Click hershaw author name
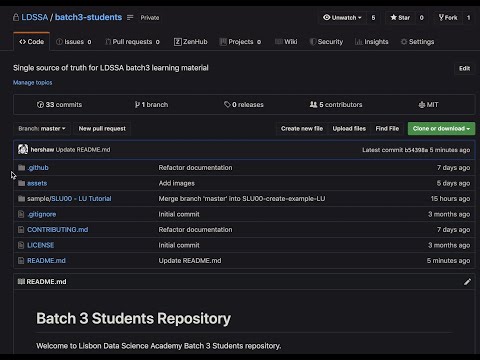Screen dimensions: 480x360 42,150
